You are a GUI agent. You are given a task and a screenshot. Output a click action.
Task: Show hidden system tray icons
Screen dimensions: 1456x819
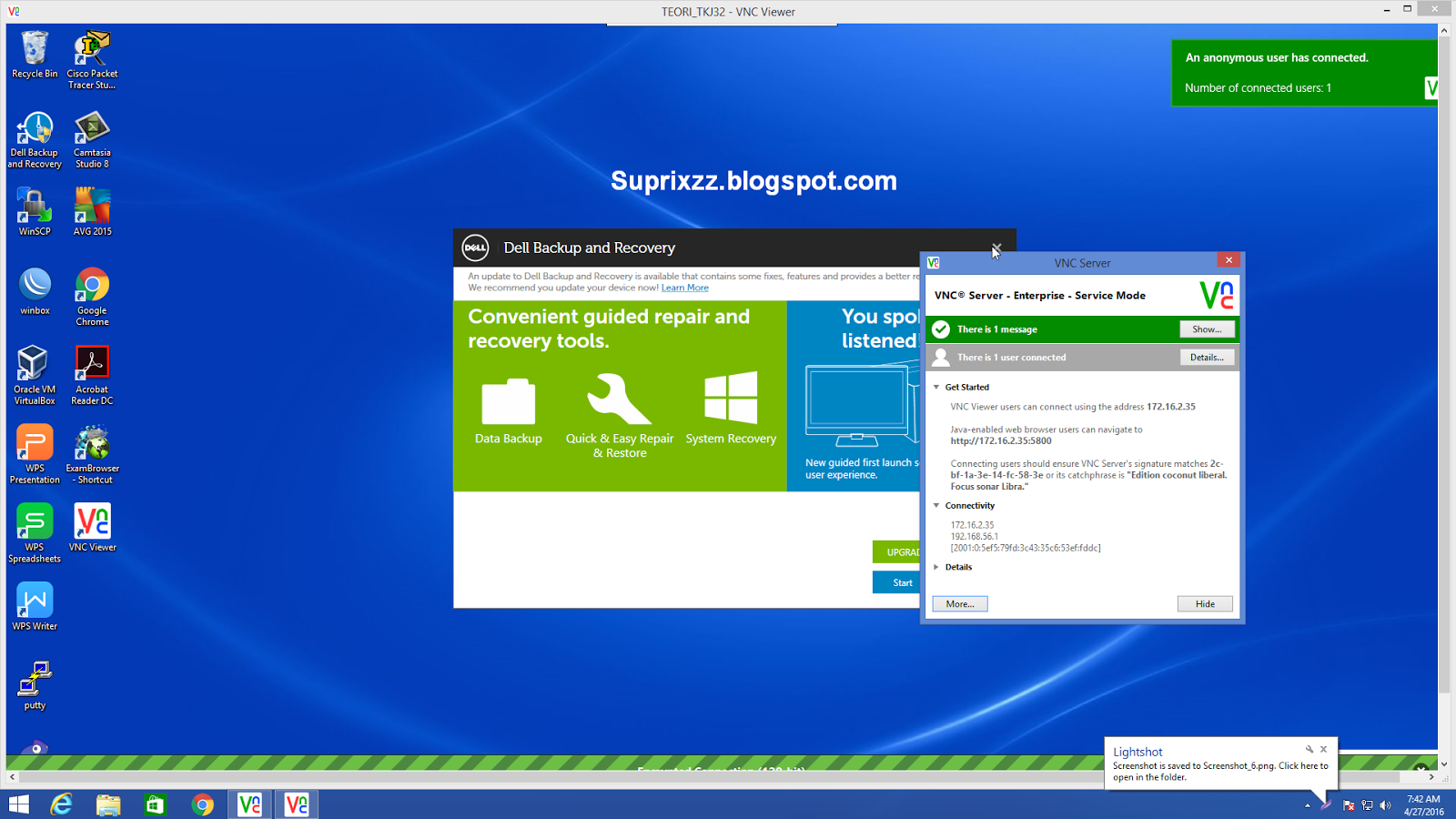coord(1308,805)
